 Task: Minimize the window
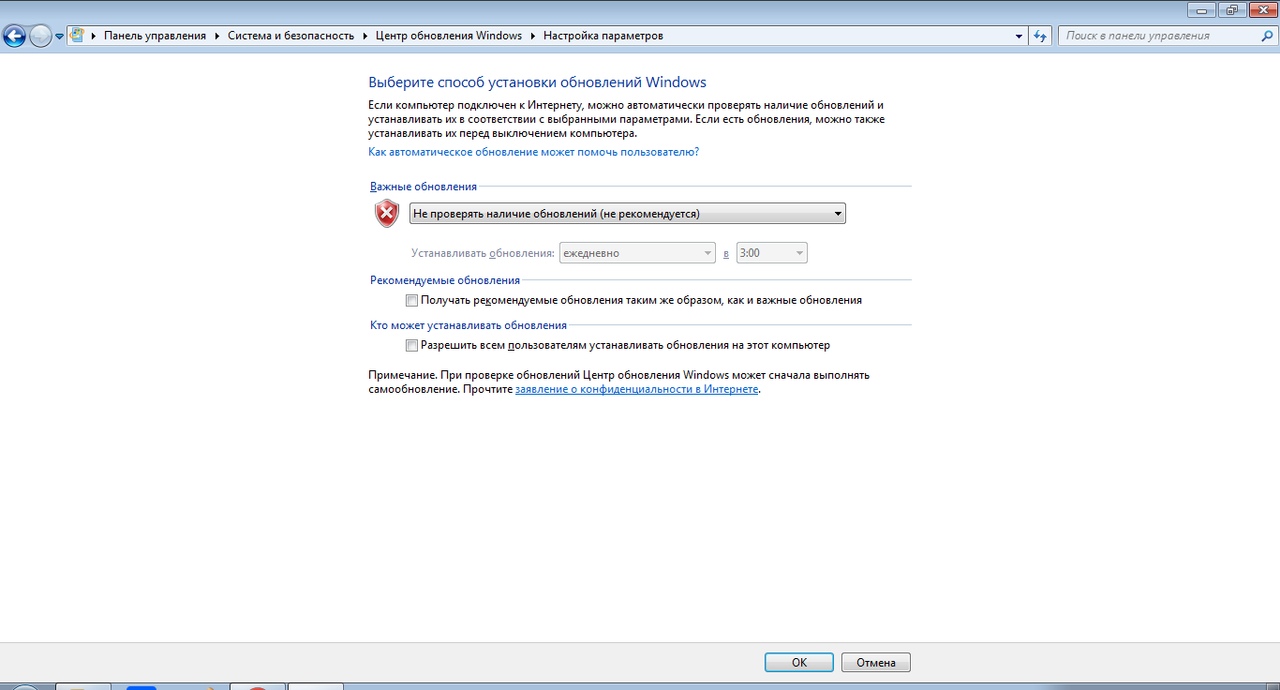pyautogui.click(x=1202, y=9)
